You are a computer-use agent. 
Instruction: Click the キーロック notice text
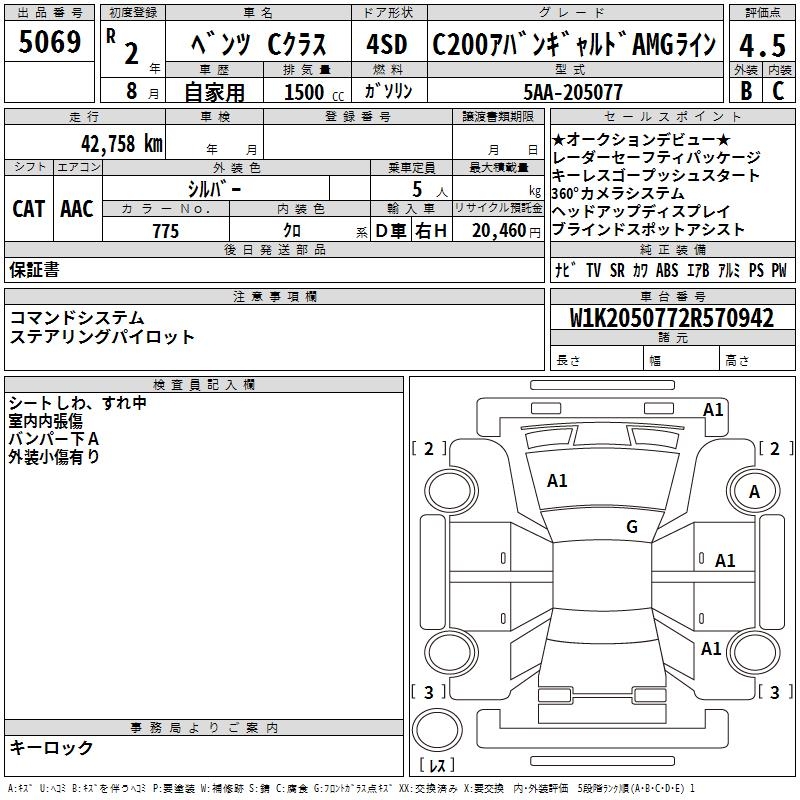51,747
